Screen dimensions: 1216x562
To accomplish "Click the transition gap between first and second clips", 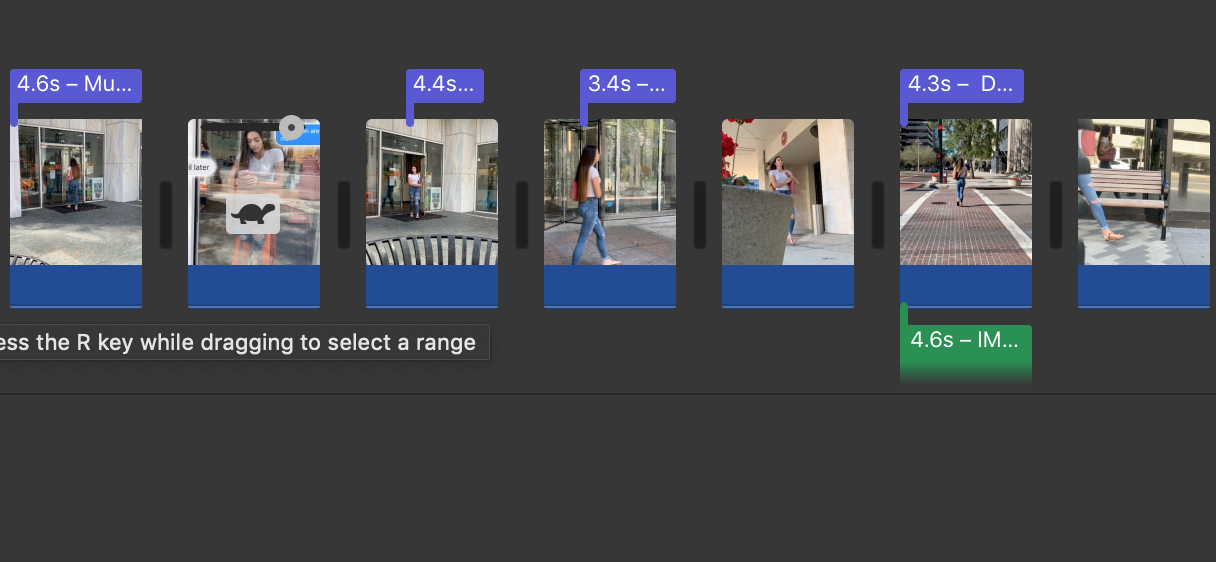I will tap(166, 214).
